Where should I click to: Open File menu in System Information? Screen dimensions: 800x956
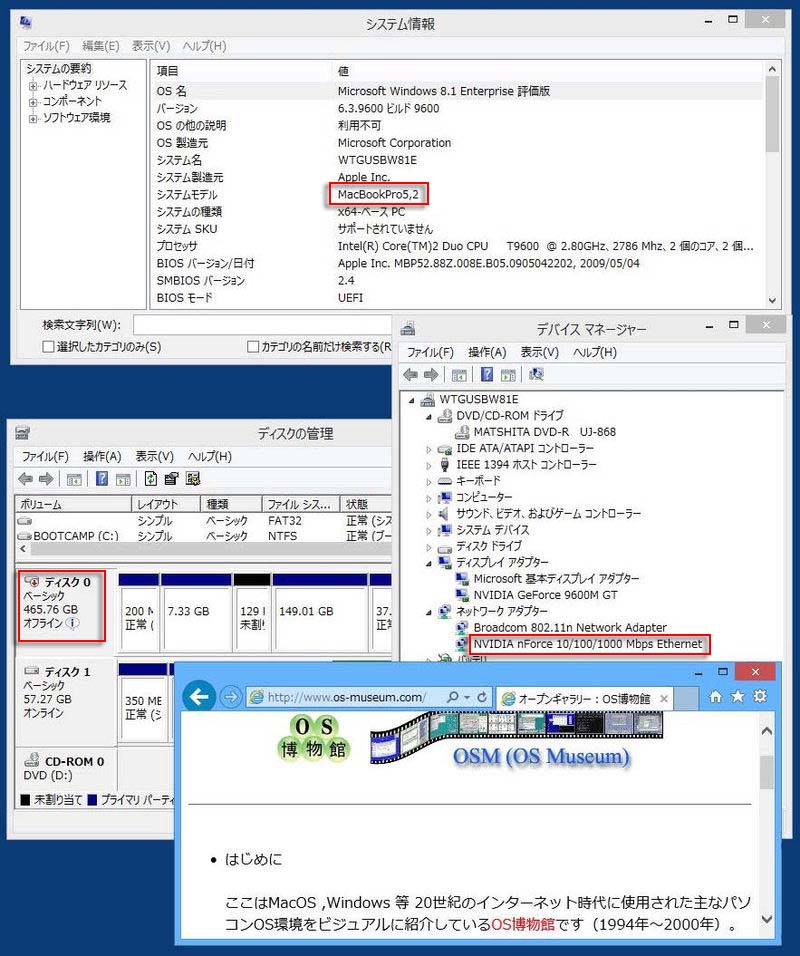(x=46, y=46)
